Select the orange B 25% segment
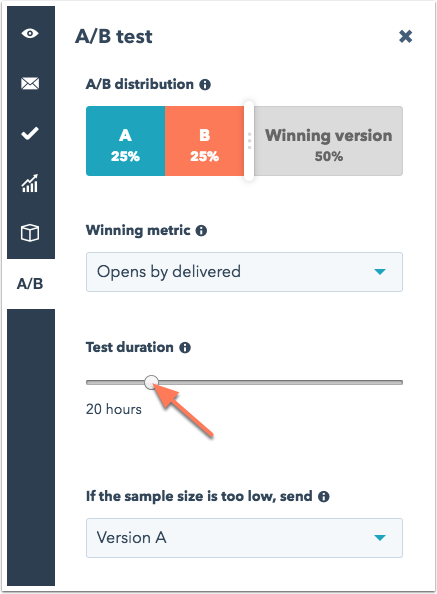Image resolution: width=437 pixels, height=594 pixels. click(x=204, y=141)
